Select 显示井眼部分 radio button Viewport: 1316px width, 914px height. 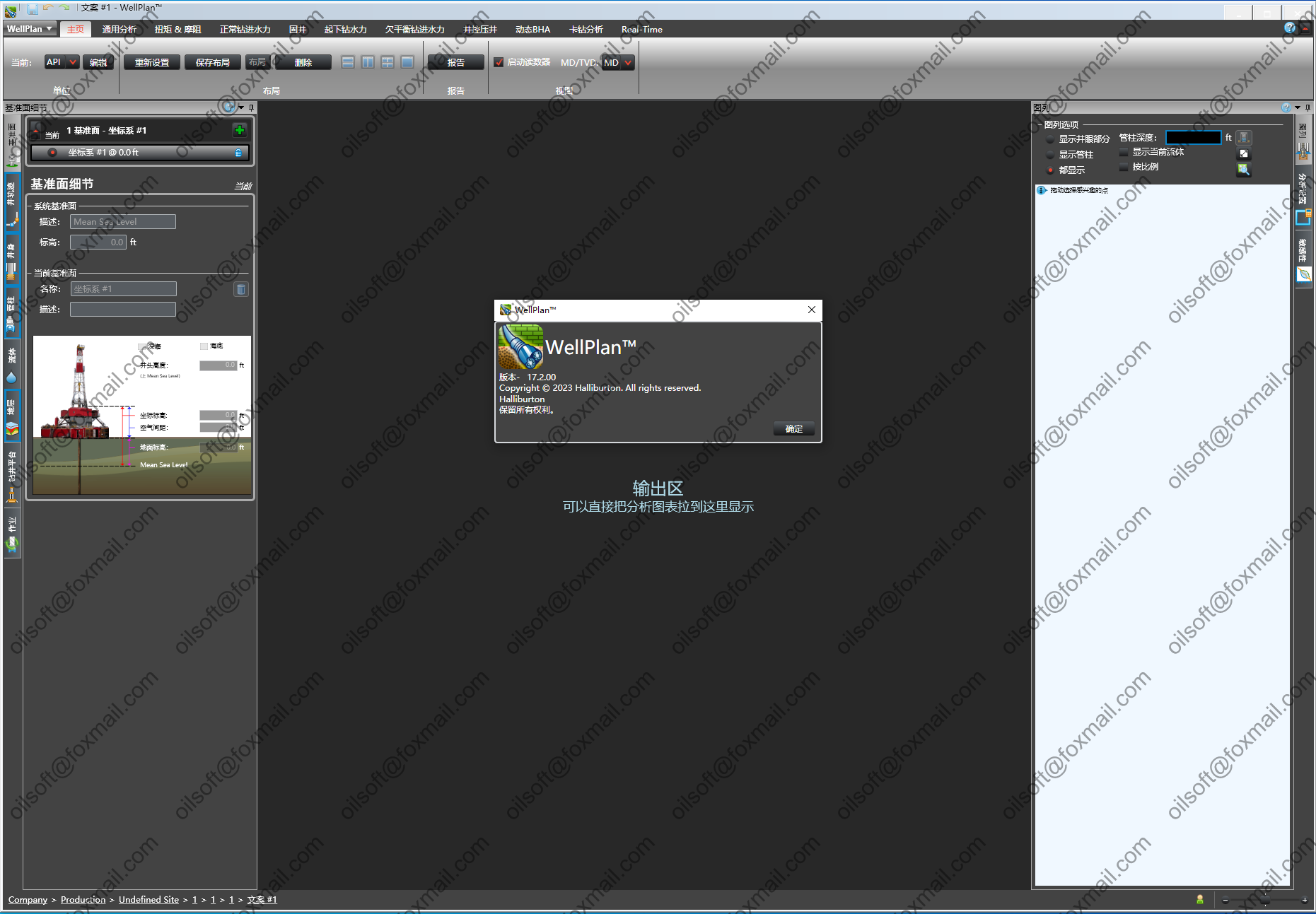click(1050, 139)
